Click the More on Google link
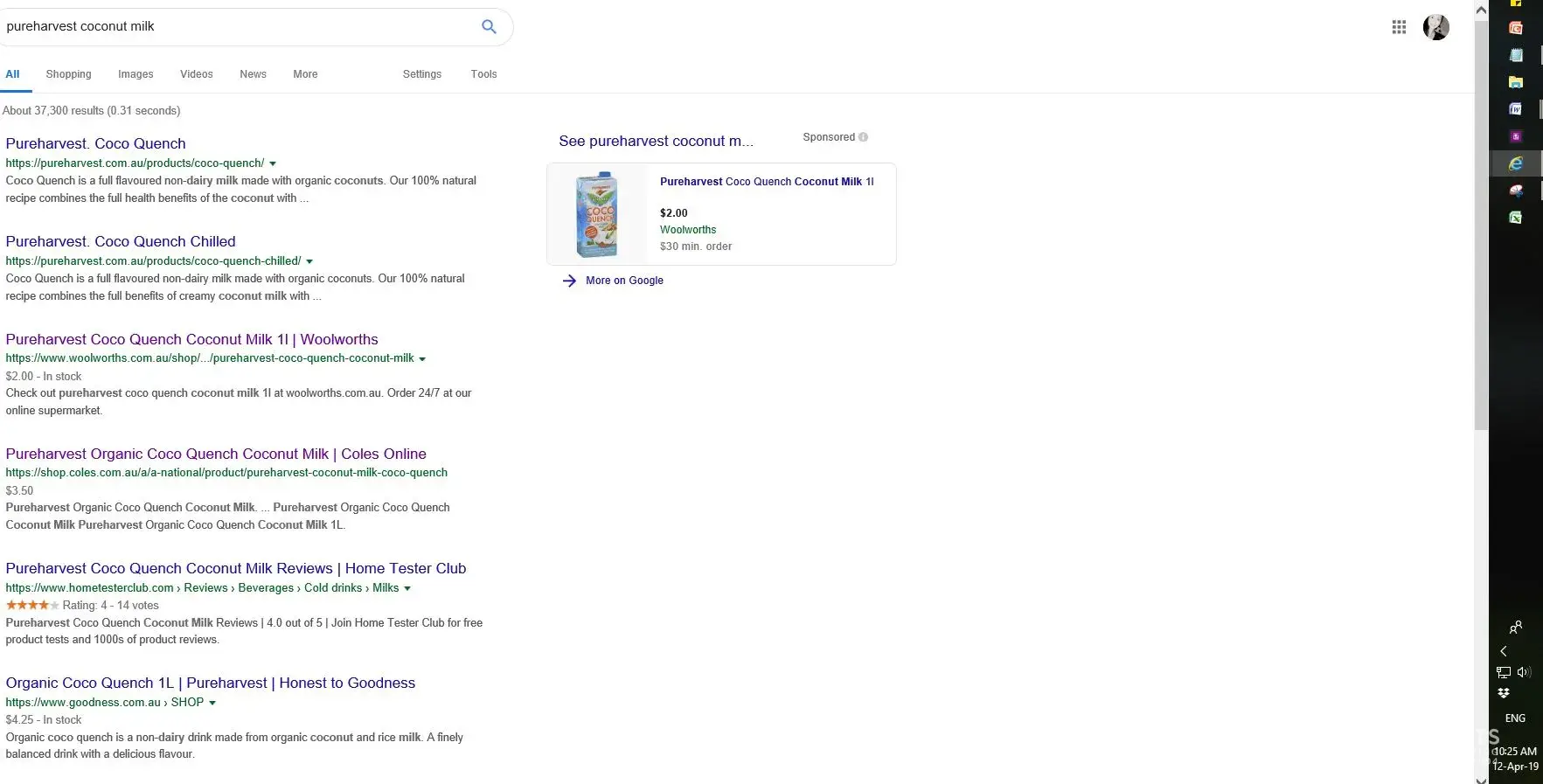The width and height of the screenshot is (1543, 784). coord(624,281)
